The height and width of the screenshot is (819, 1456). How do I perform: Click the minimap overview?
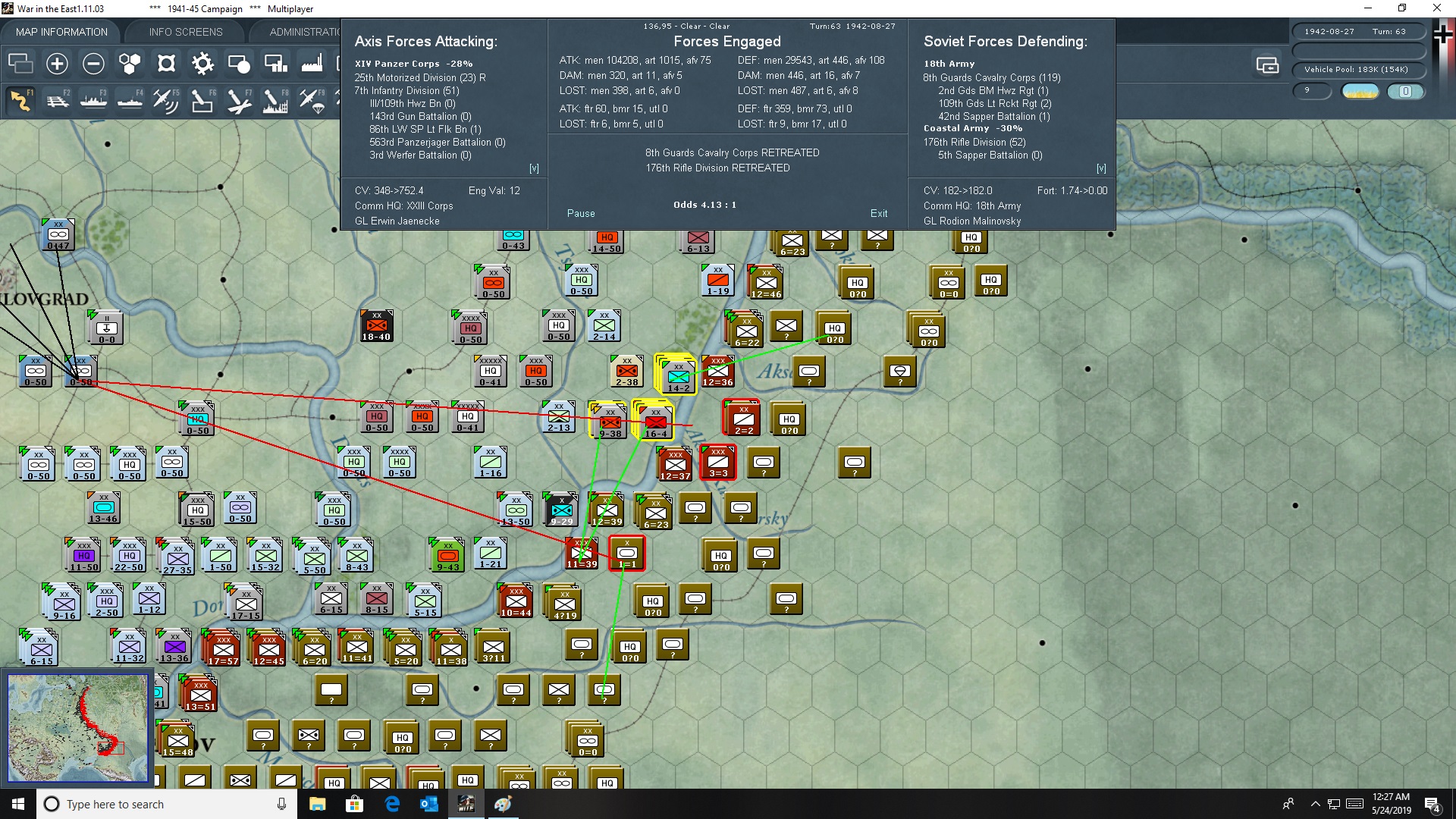pos(77,728)
